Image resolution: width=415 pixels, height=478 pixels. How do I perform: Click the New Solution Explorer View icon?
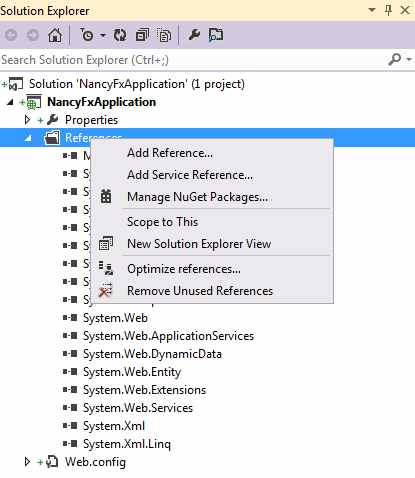(106, 243)
